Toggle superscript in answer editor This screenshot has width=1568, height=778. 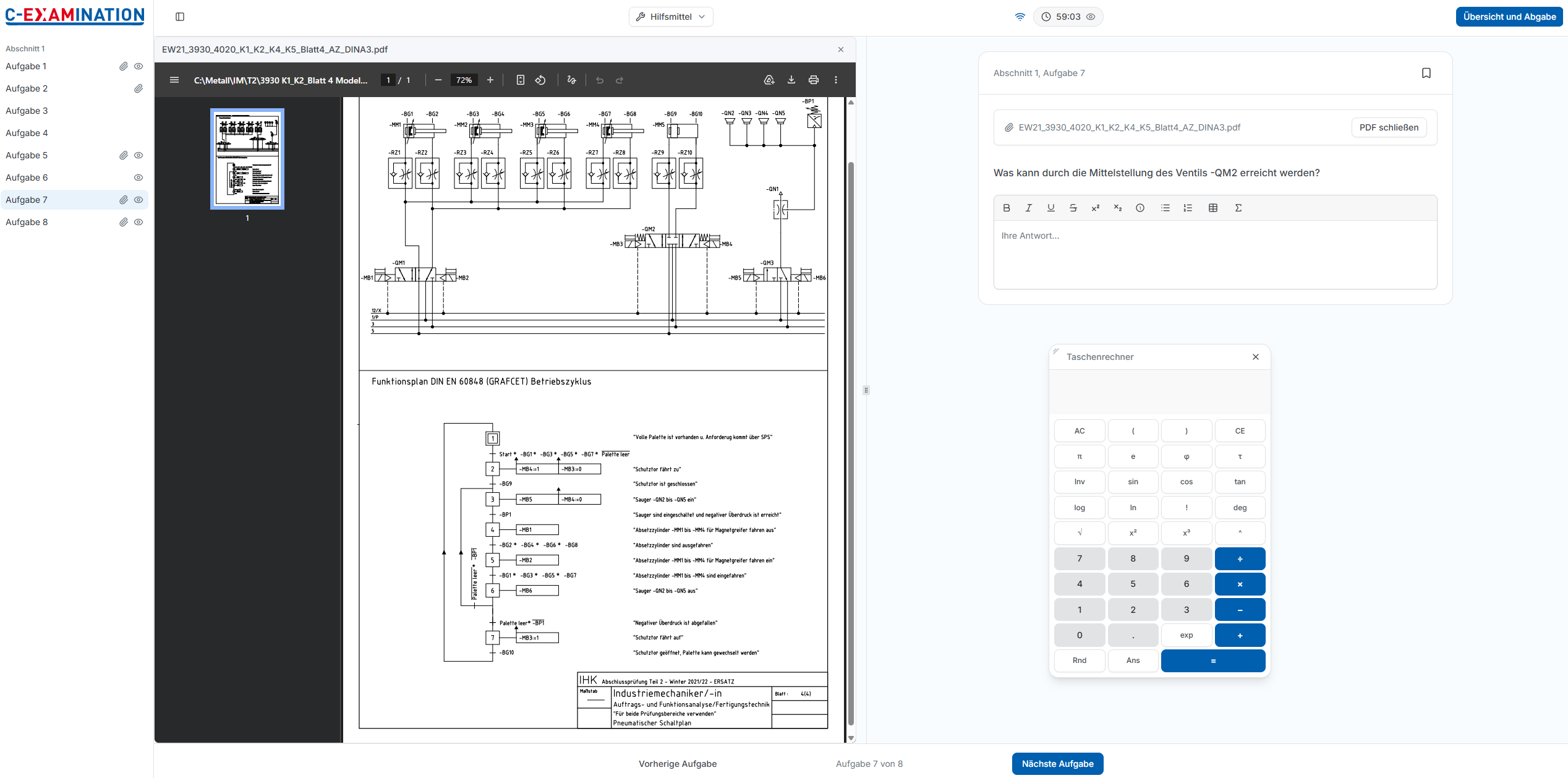pos(1096,208)
